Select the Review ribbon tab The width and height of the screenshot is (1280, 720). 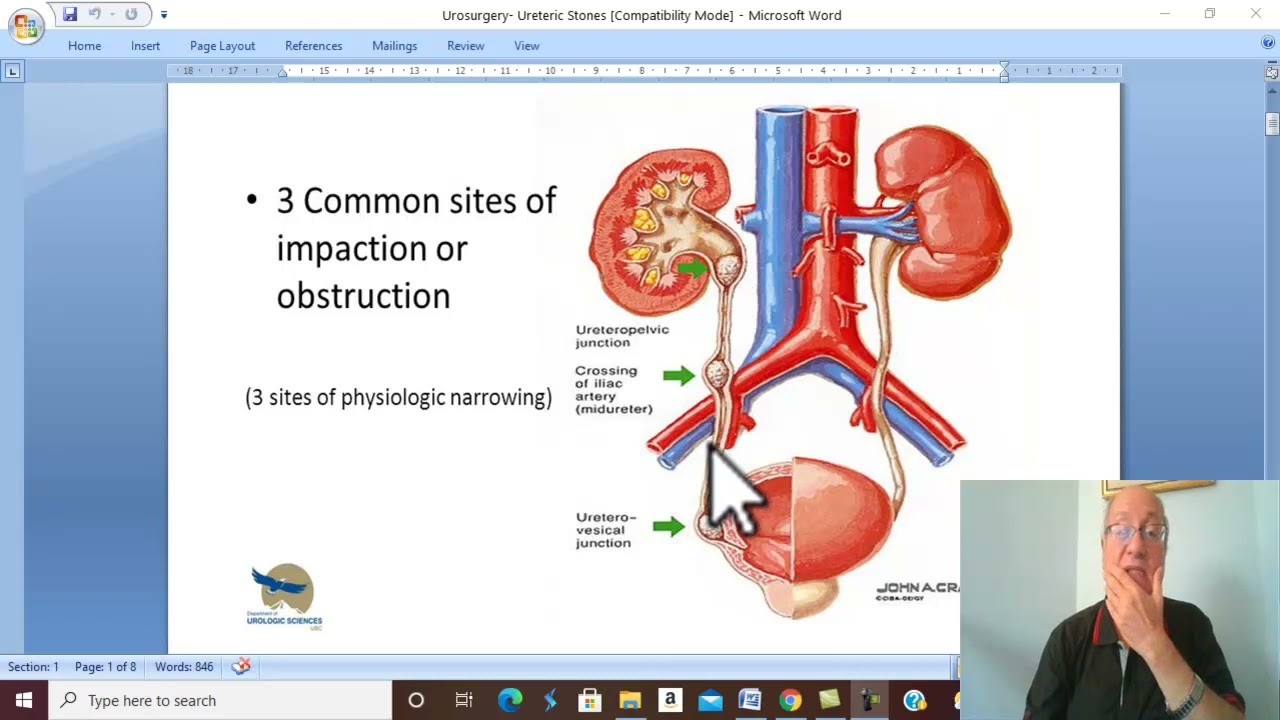click(x=465, y=46)
